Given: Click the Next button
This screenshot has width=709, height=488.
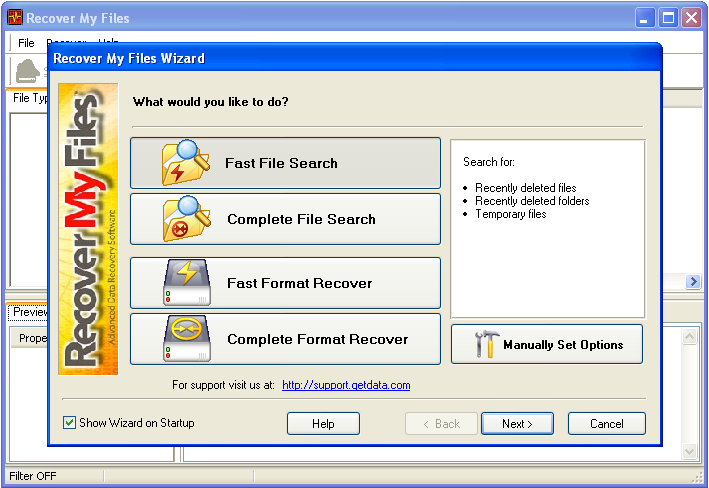Looking at the screenshot, I should coord(517,424).
